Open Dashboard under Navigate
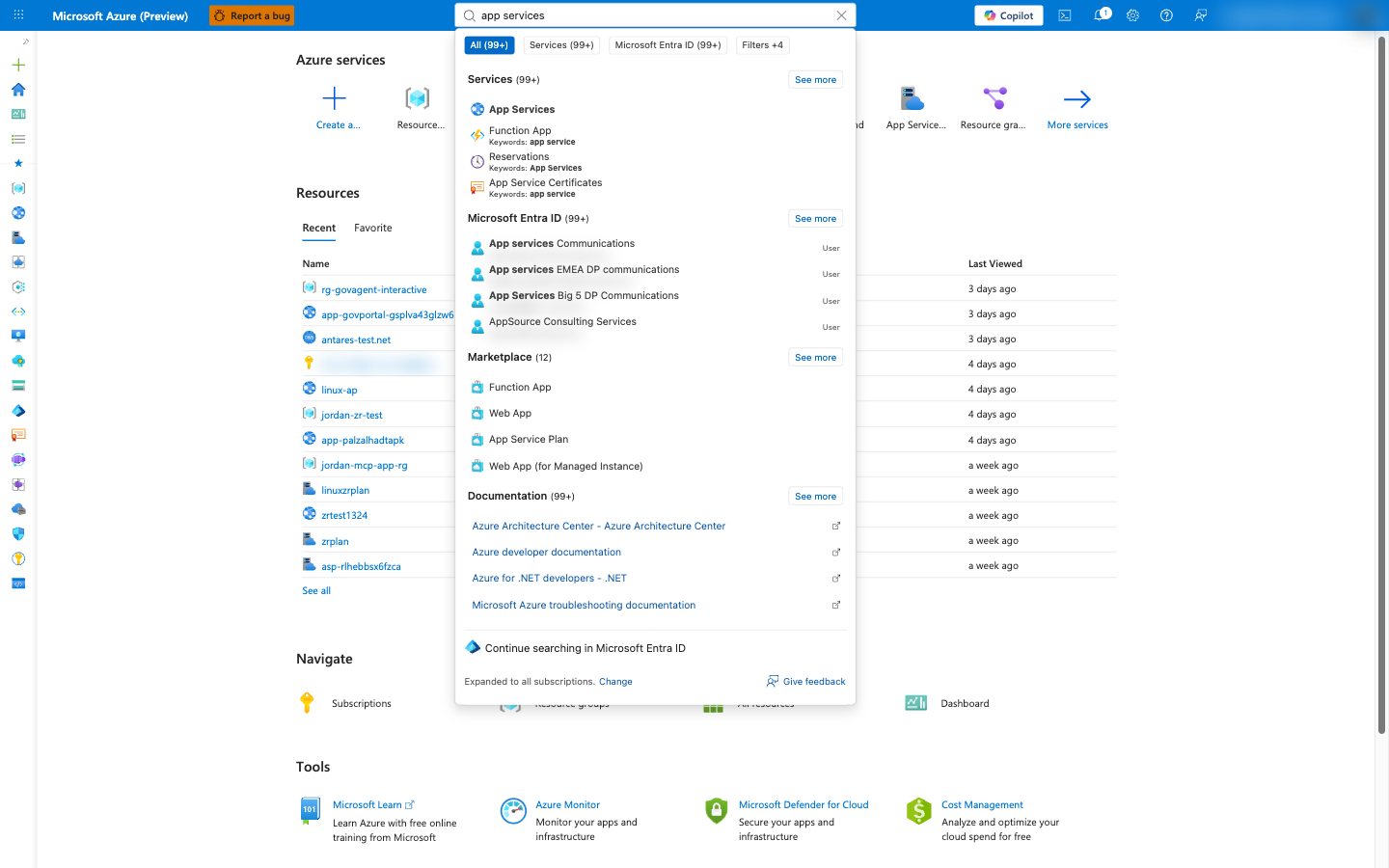This screenshot has height=868, width=1389. 965,704
